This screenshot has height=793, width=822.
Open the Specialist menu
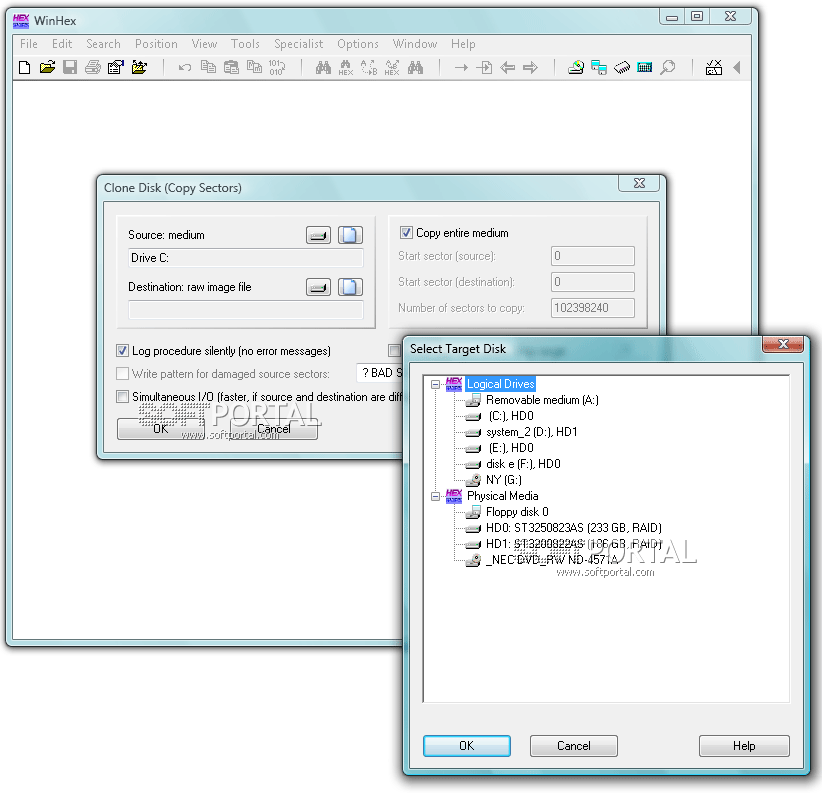298,44
